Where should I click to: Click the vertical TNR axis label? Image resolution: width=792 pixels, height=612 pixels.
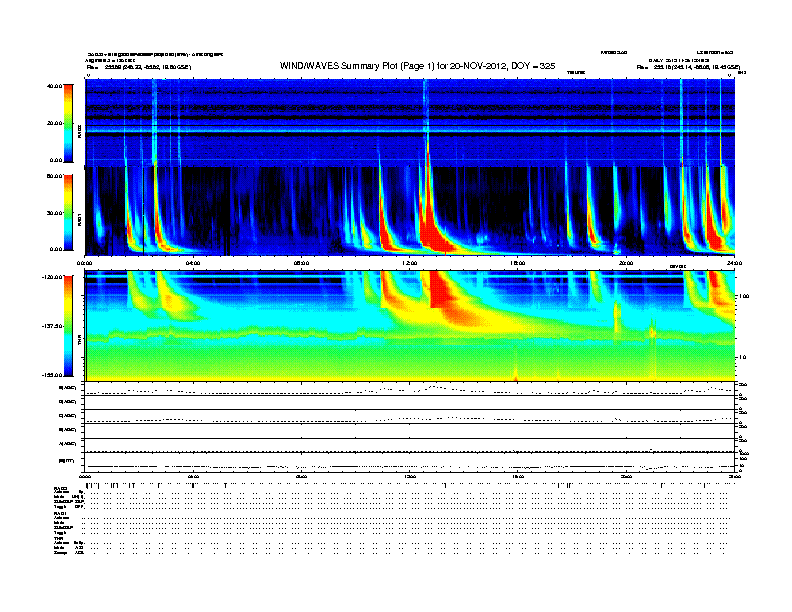tap(79, 342)
